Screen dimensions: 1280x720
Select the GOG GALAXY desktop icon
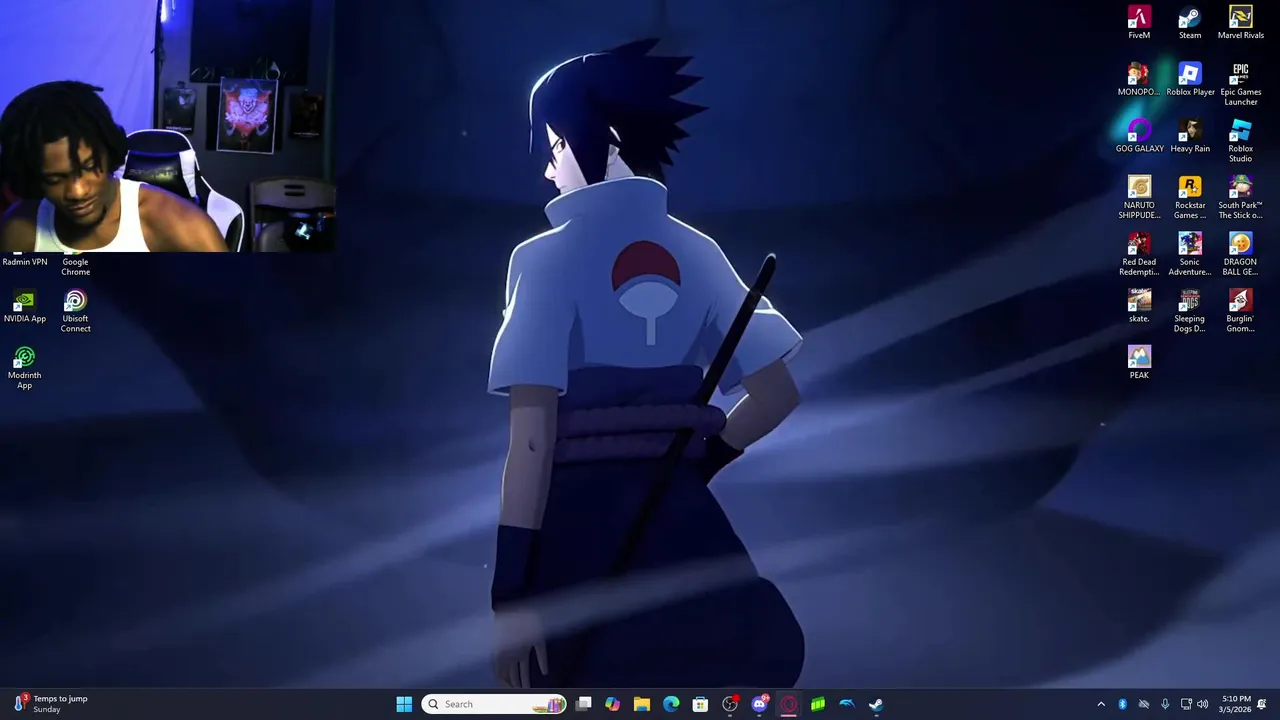(x=1139, y=137)
